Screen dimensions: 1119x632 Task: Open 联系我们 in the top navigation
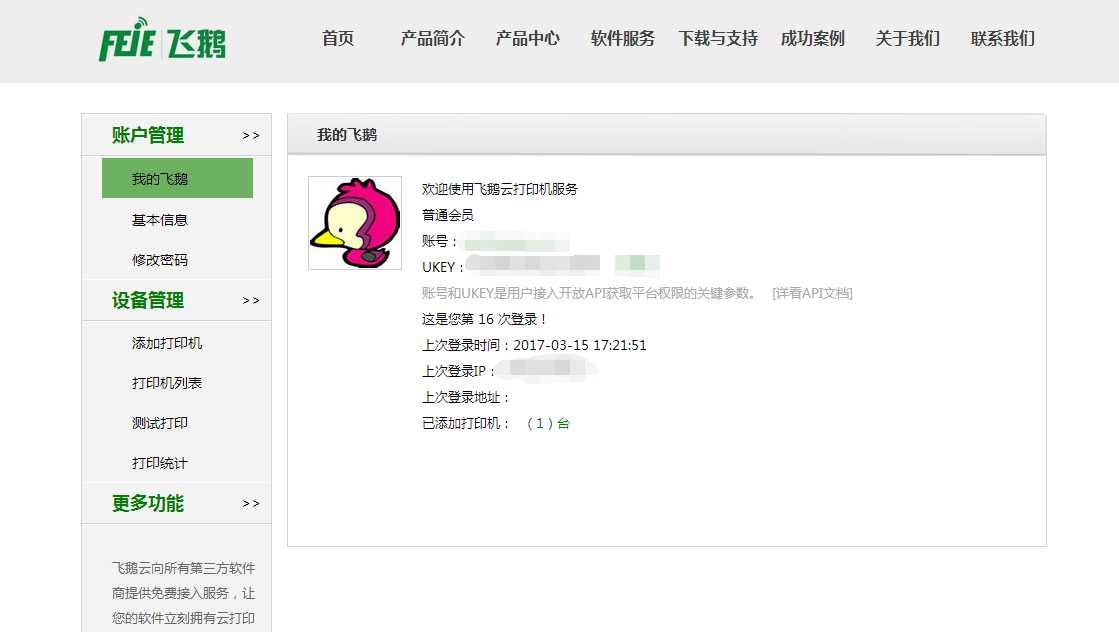pyautogui.click(x=1003, y=39)
